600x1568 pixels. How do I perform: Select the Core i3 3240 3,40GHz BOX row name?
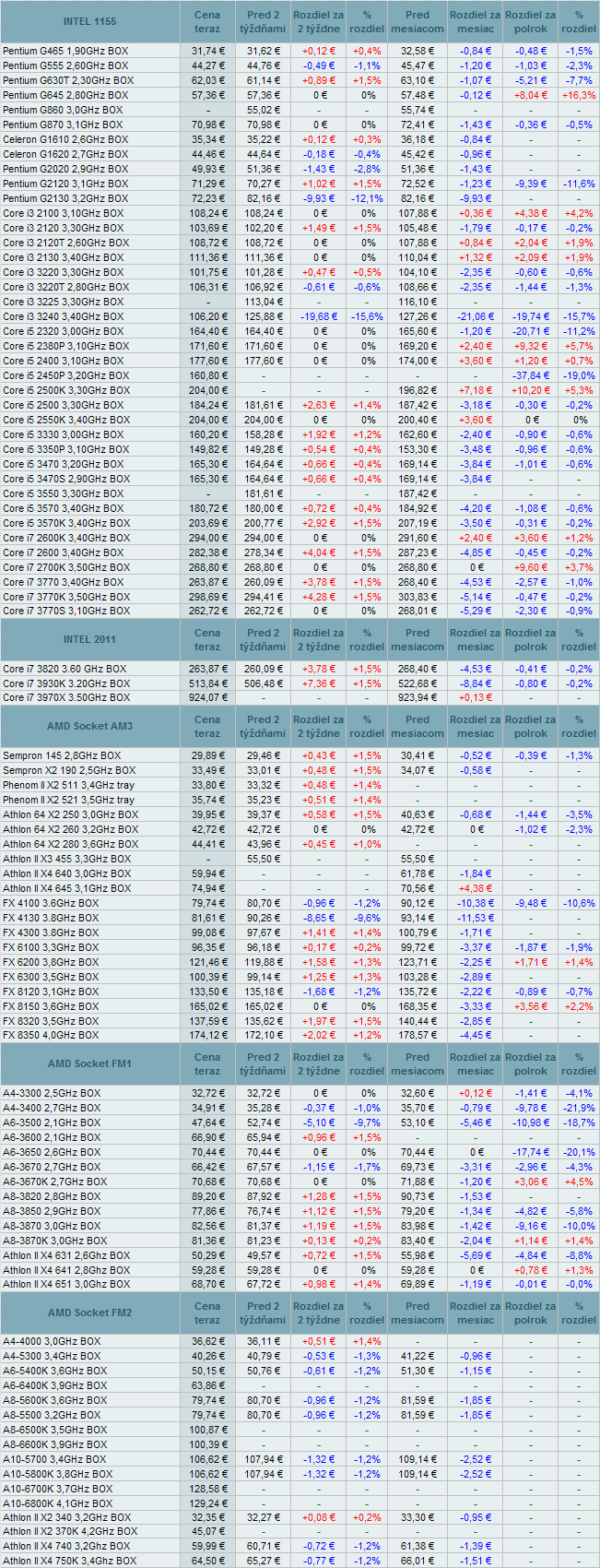tap(63, 316)
